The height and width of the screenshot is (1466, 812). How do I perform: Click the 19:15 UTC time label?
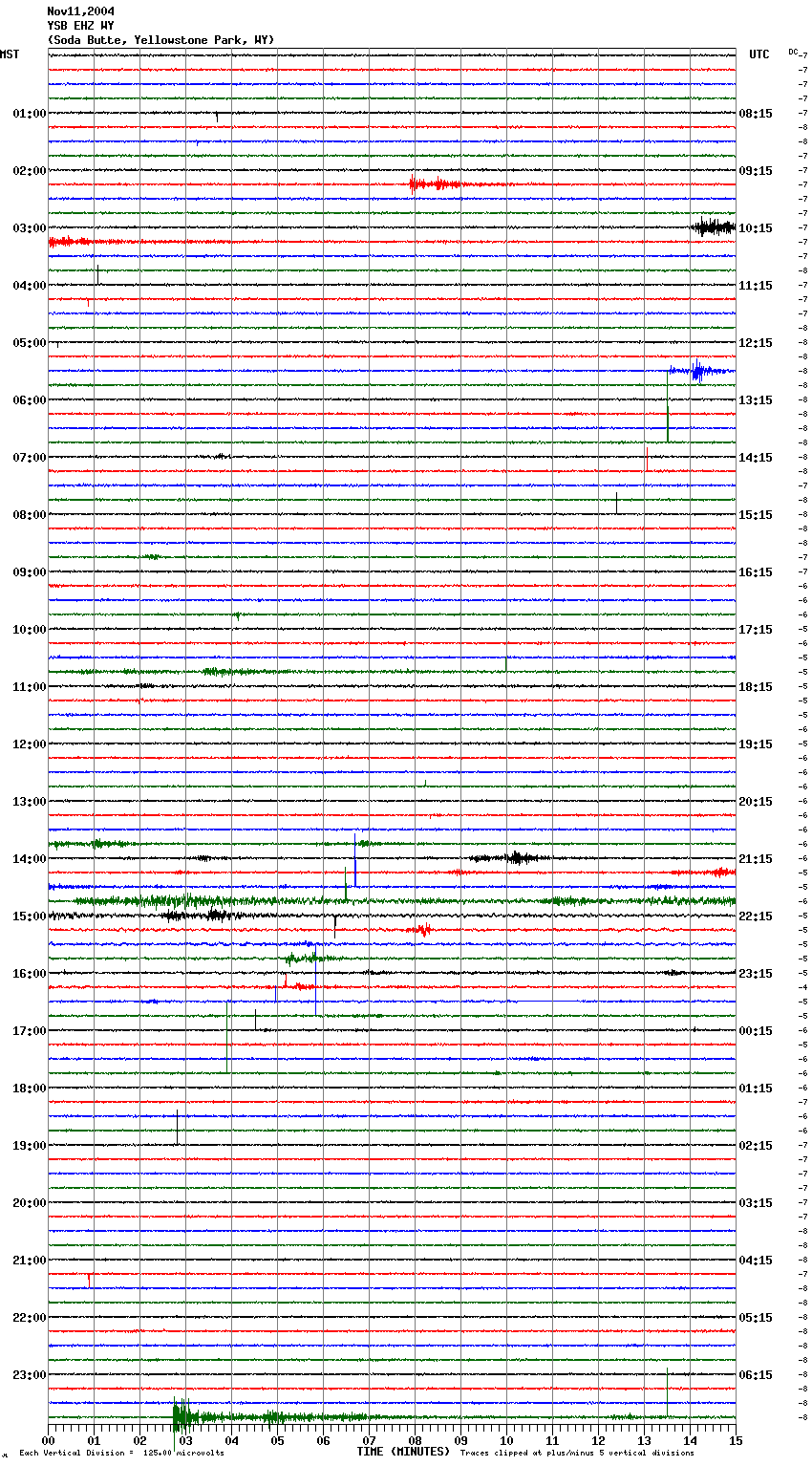point(756,744)
